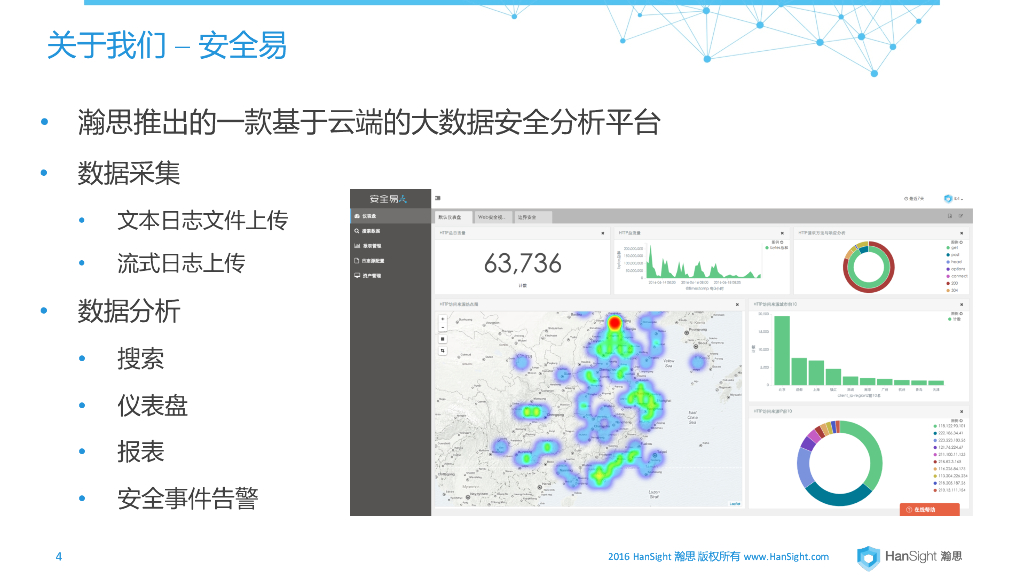
Task: Zoom in on the heat map
Action: (x=443, y=320)
